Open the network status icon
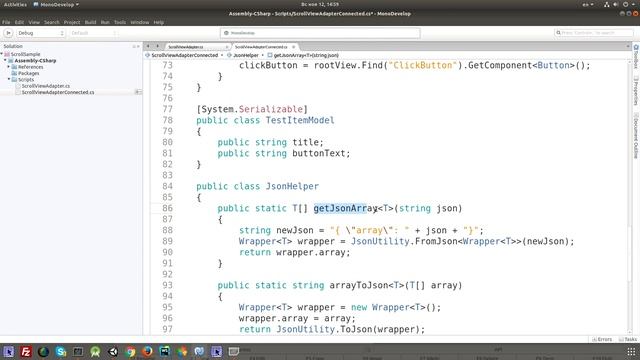Viewport: 640px width, 360px height. pos(607,4)
